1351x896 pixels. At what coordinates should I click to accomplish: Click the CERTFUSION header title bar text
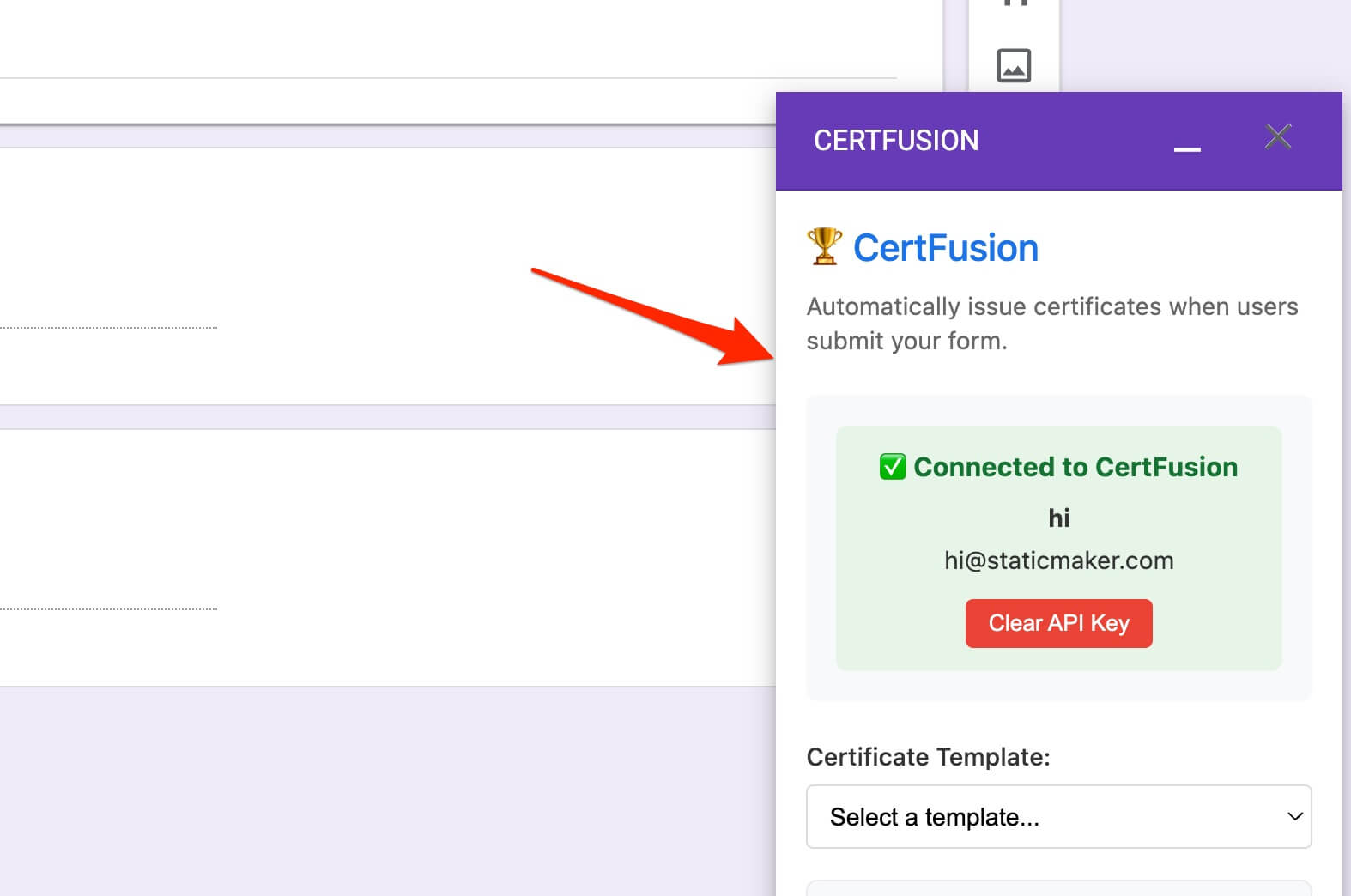(895, 141)
